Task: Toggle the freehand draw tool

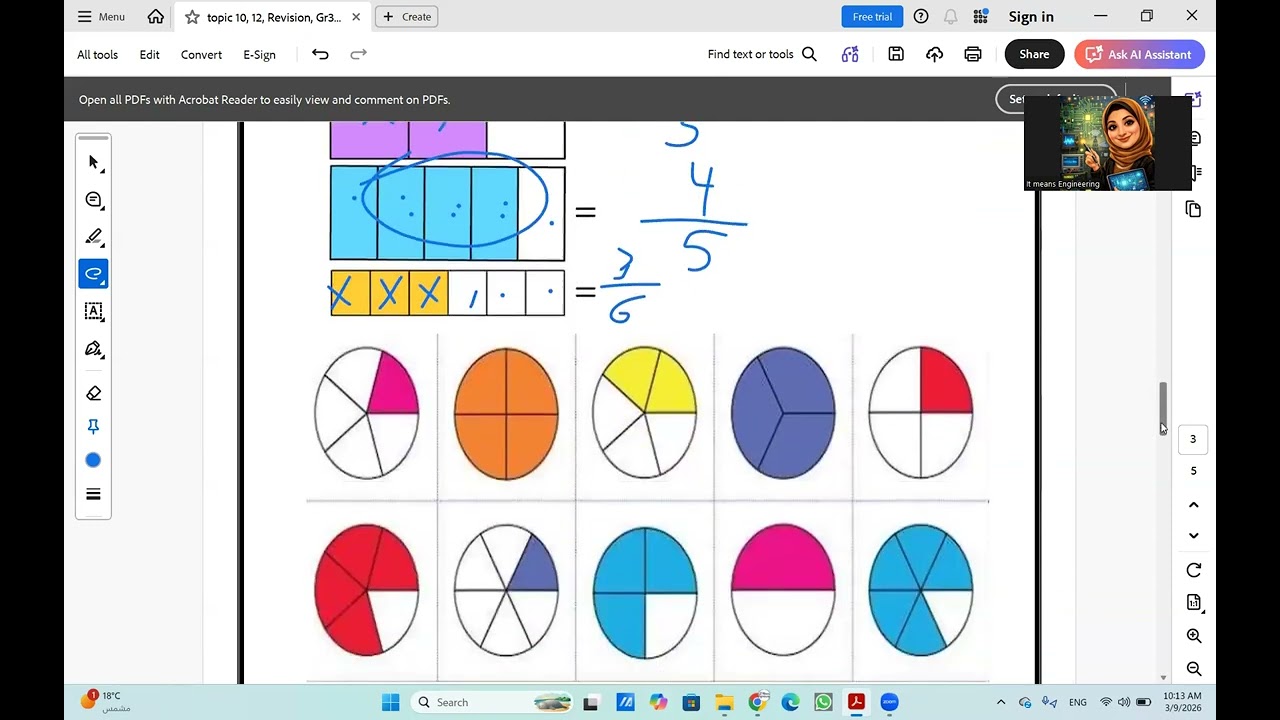Action: pyautogui.click(x=93, y=273)
